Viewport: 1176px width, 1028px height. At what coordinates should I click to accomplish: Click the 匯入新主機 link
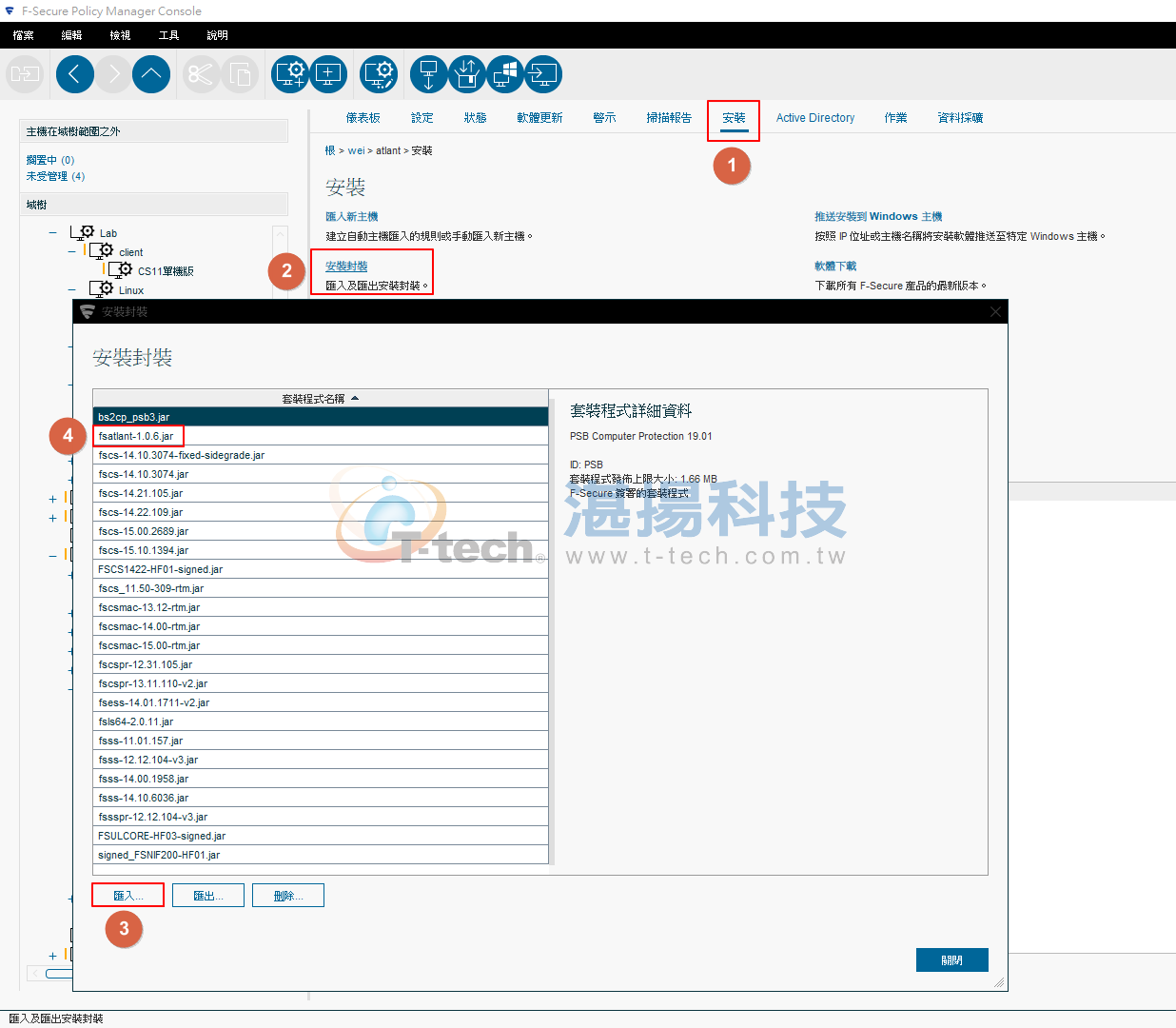click(352, 217)
